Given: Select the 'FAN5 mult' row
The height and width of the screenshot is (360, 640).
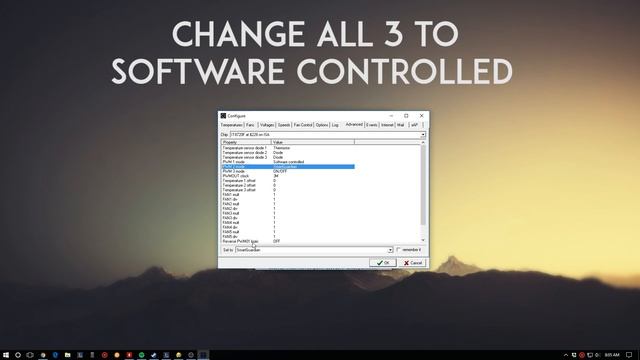Looking at the screenshot, I should [288, 232].
